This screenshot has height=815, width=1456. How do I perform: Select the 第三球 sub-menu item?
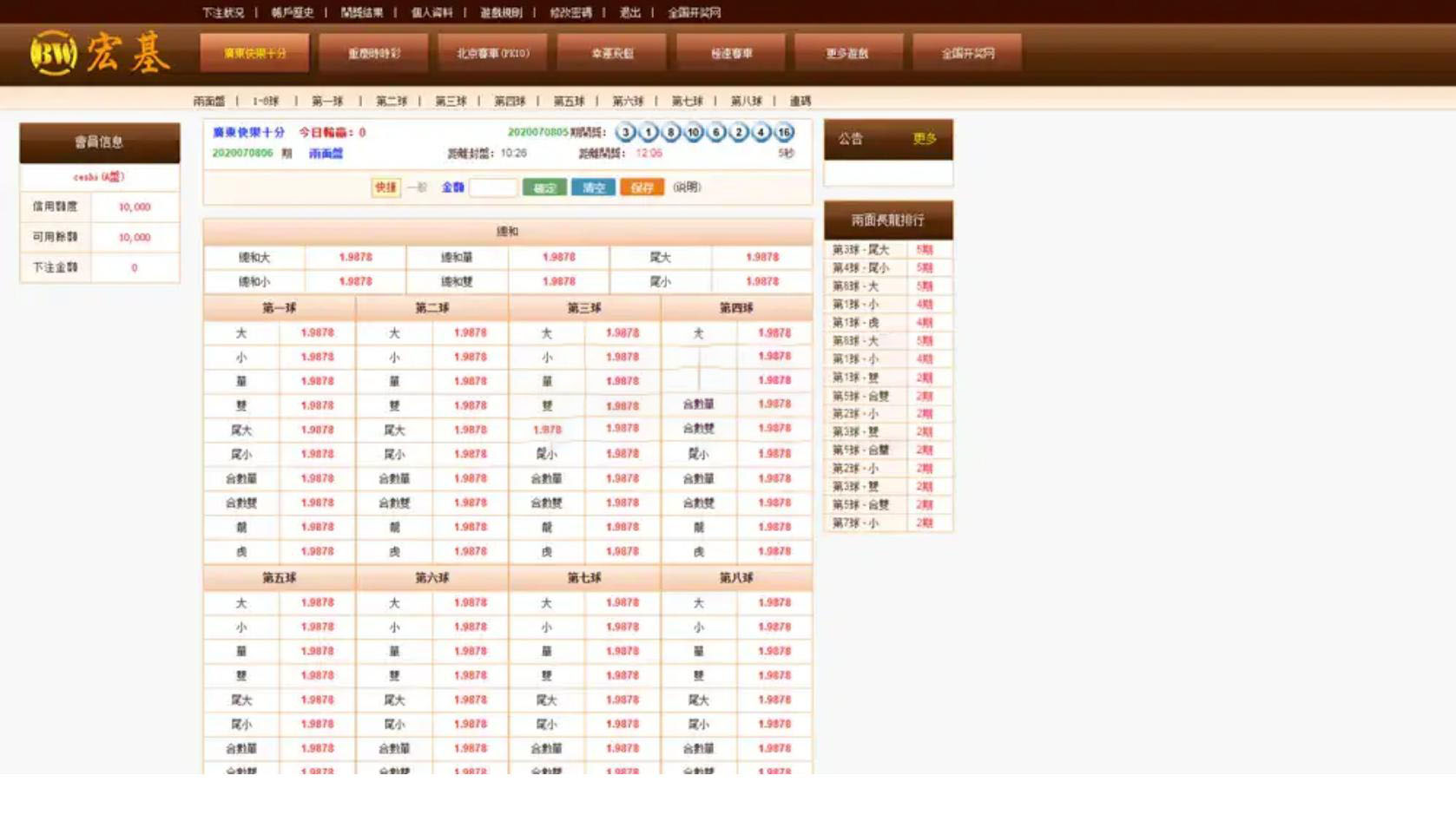pyautogui.click(x=450, y=102)
